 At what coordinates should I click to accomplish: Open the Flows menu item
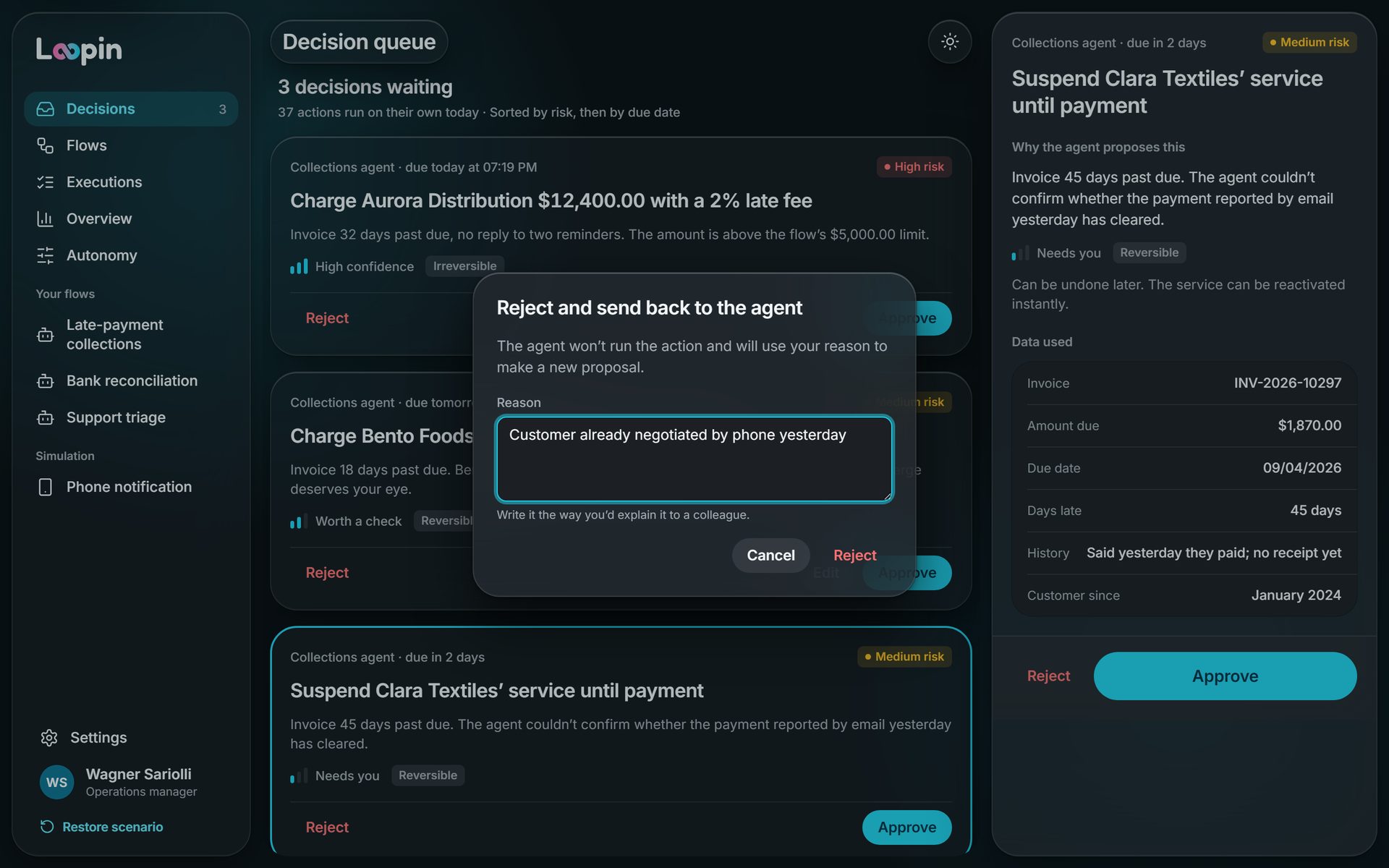click(x=131, y=145)
